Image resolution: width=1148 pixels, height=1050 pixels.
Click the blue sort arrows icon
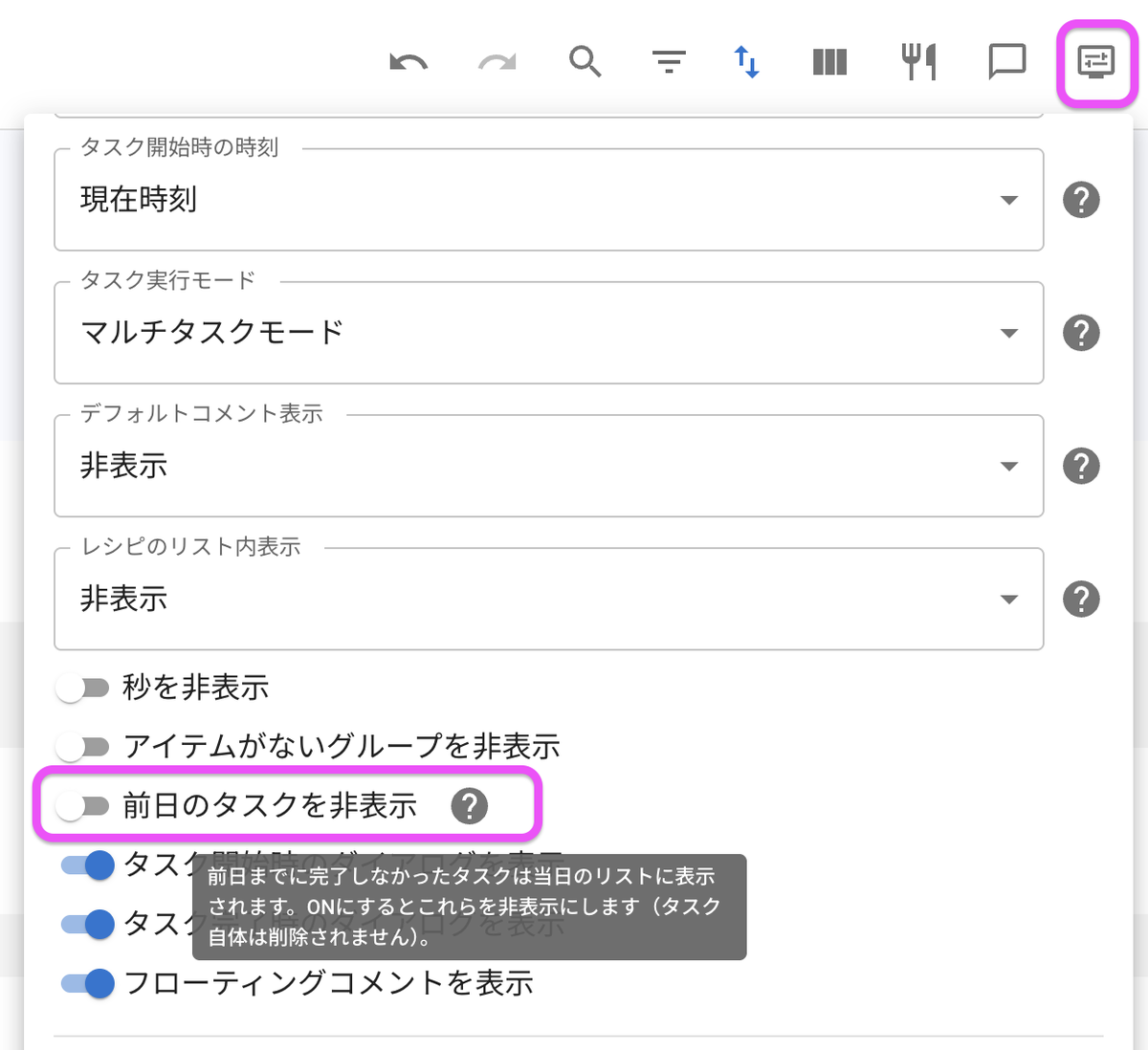pos(746,62)
